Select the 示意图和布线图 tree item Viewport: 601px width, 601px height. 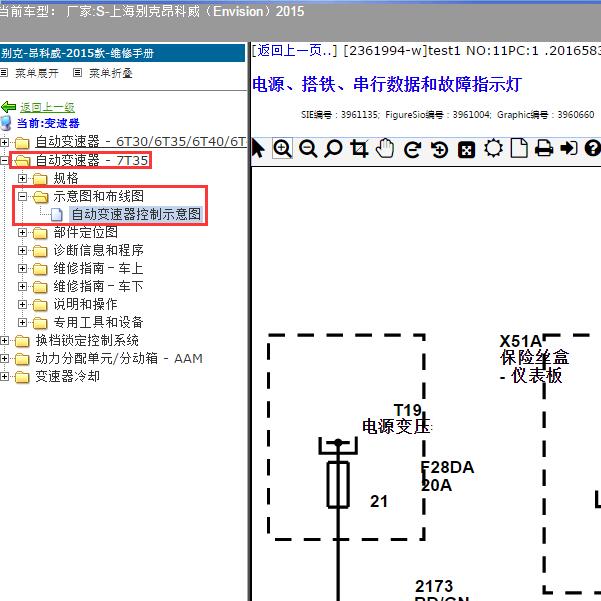99,196
